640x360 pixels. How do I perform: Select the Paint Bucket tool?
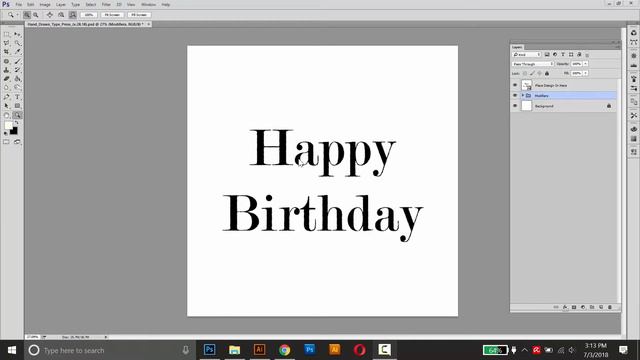tap(17, 79)
